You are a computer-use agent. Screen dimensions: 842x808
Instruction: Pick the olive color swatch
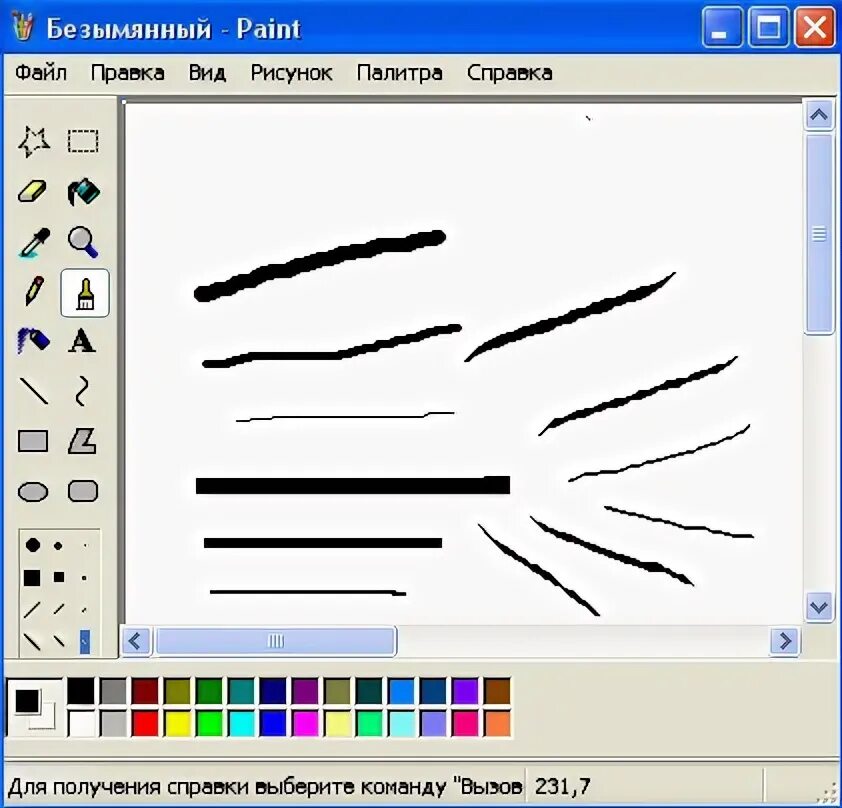click(177, 691)
